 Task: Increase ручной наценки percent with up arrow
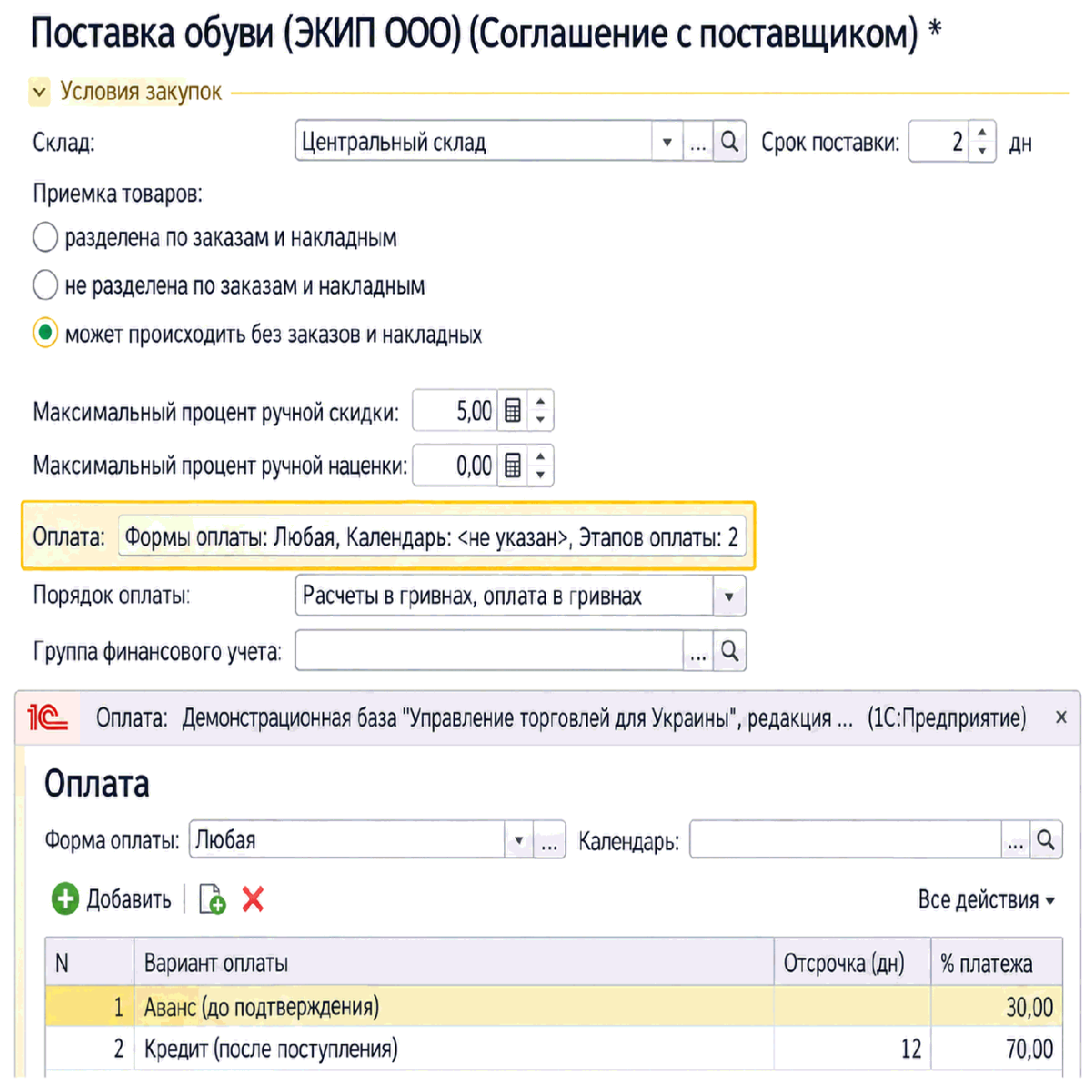pyautogui.click(x=541, y=456)
